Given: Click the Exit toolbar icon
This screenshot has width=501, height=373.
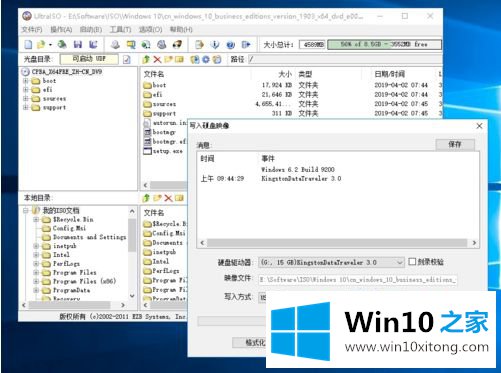Looking at the screenshot, I should pos(246,44).
